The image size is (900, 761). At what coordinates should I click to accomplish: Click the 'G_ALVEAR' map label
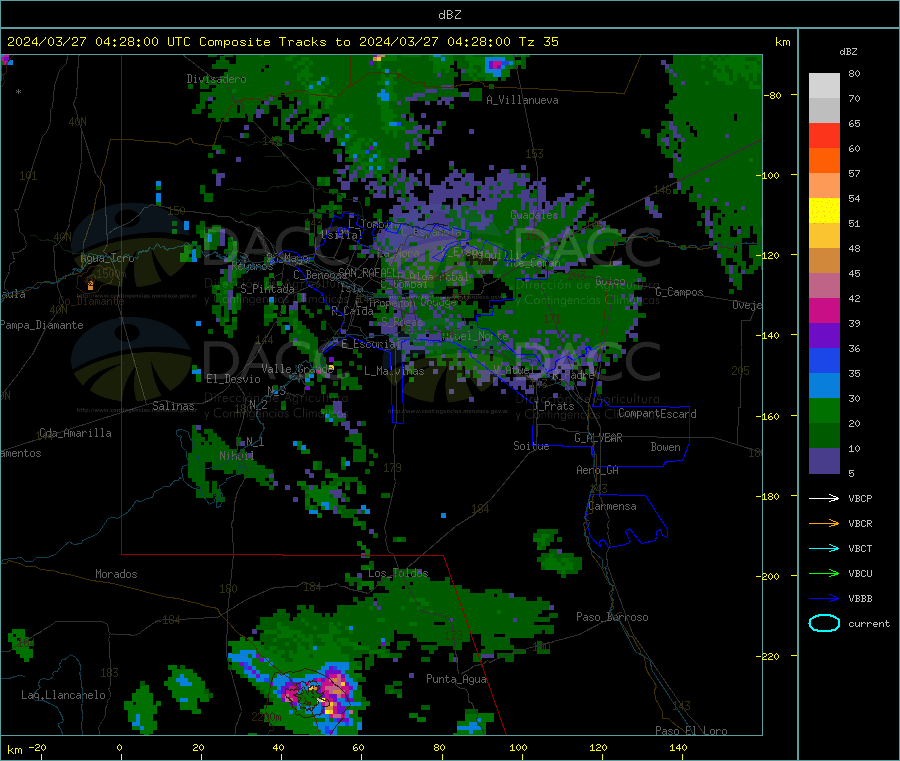click(x=598, y=438)
